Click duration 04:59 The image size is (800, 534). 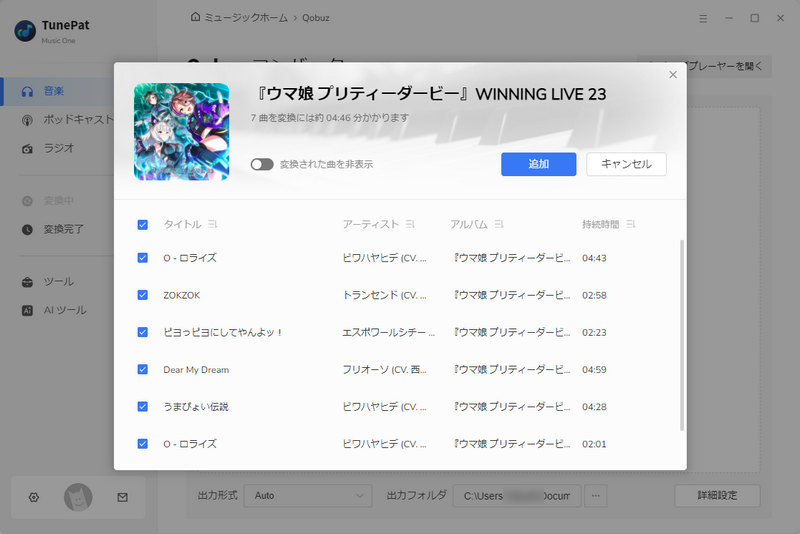pos(594,370)
